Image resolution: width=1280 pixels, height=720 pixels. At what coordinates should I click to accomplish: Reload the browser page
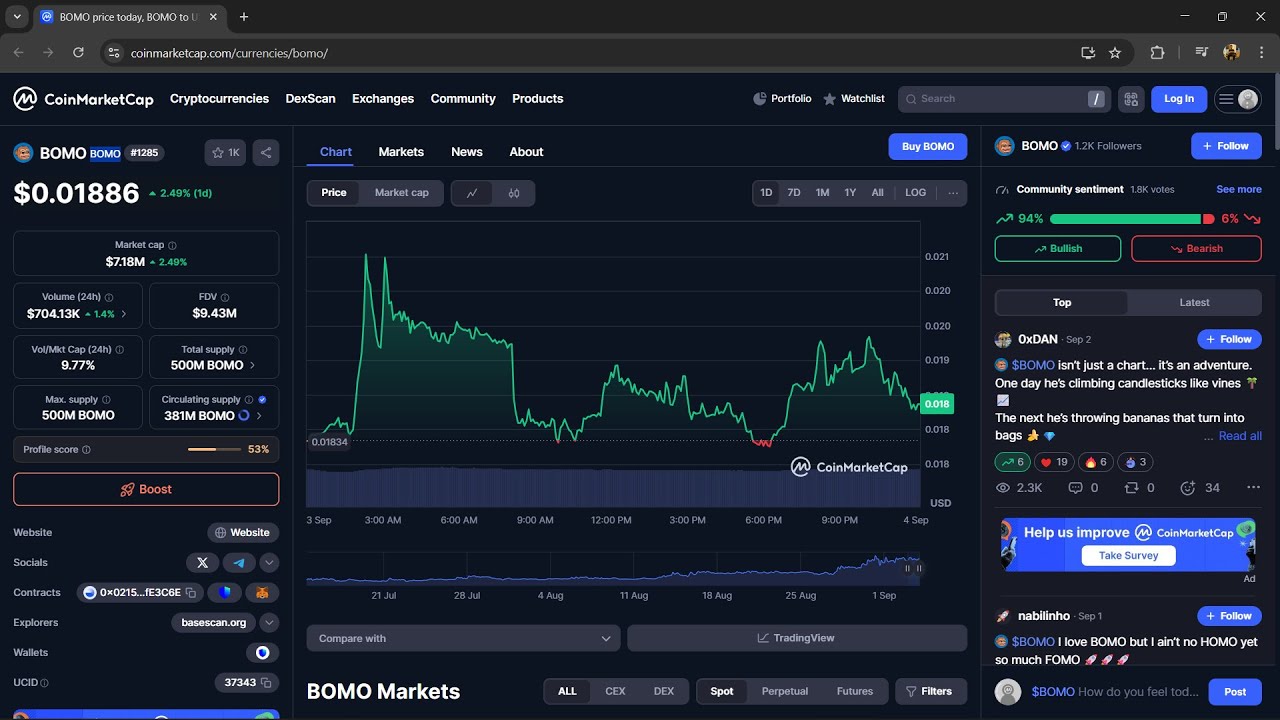click(x=78, y=53)
